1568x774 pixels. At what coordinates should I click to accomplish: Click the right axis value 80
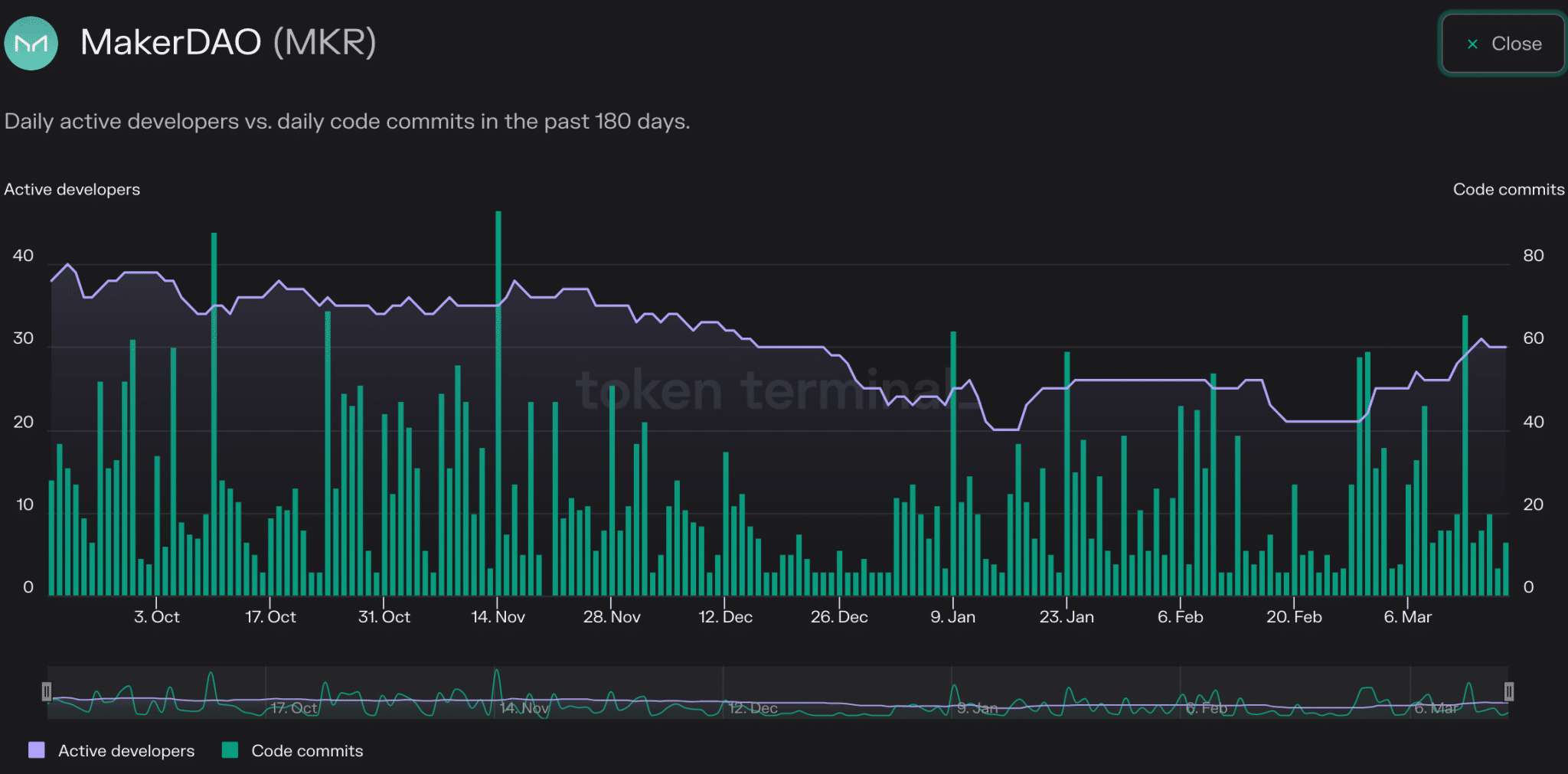(1534, 256)
